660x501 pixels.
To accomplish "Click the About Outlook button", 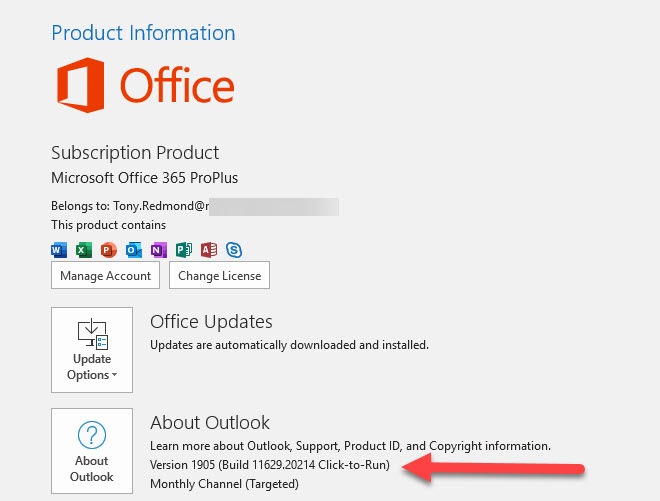I will click(92, 451).
